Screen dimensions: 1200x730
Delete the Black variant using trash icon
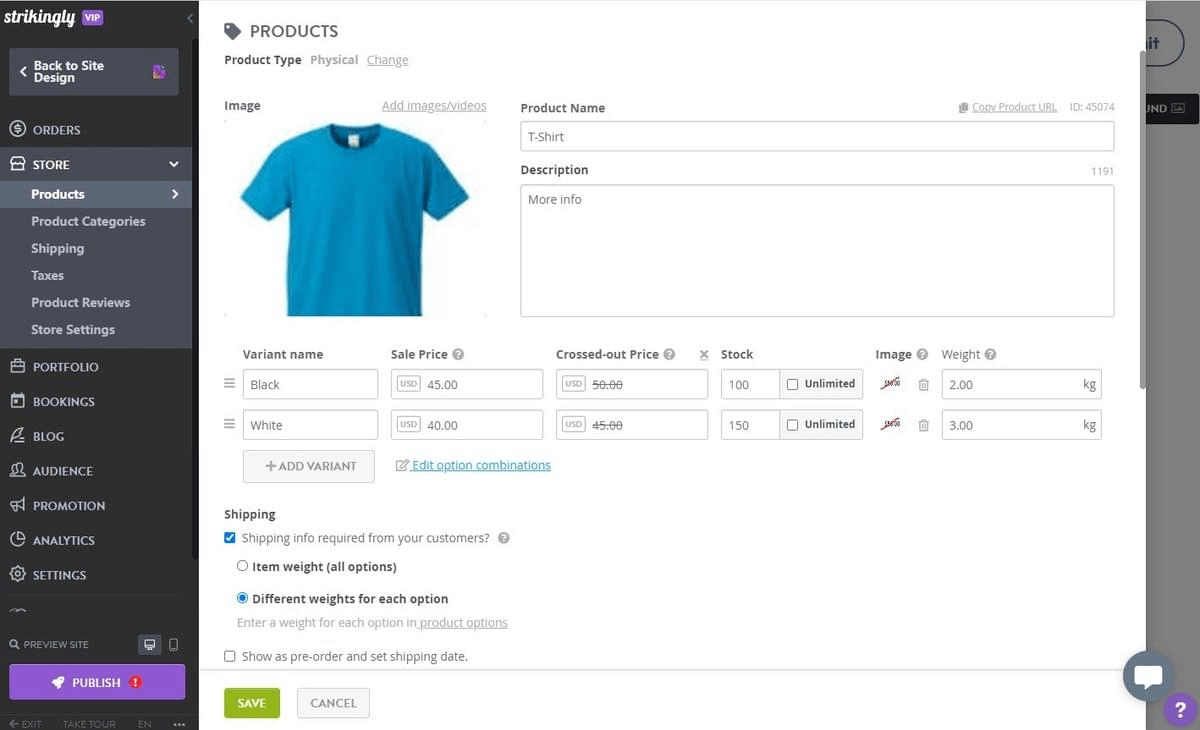(923, 384)
